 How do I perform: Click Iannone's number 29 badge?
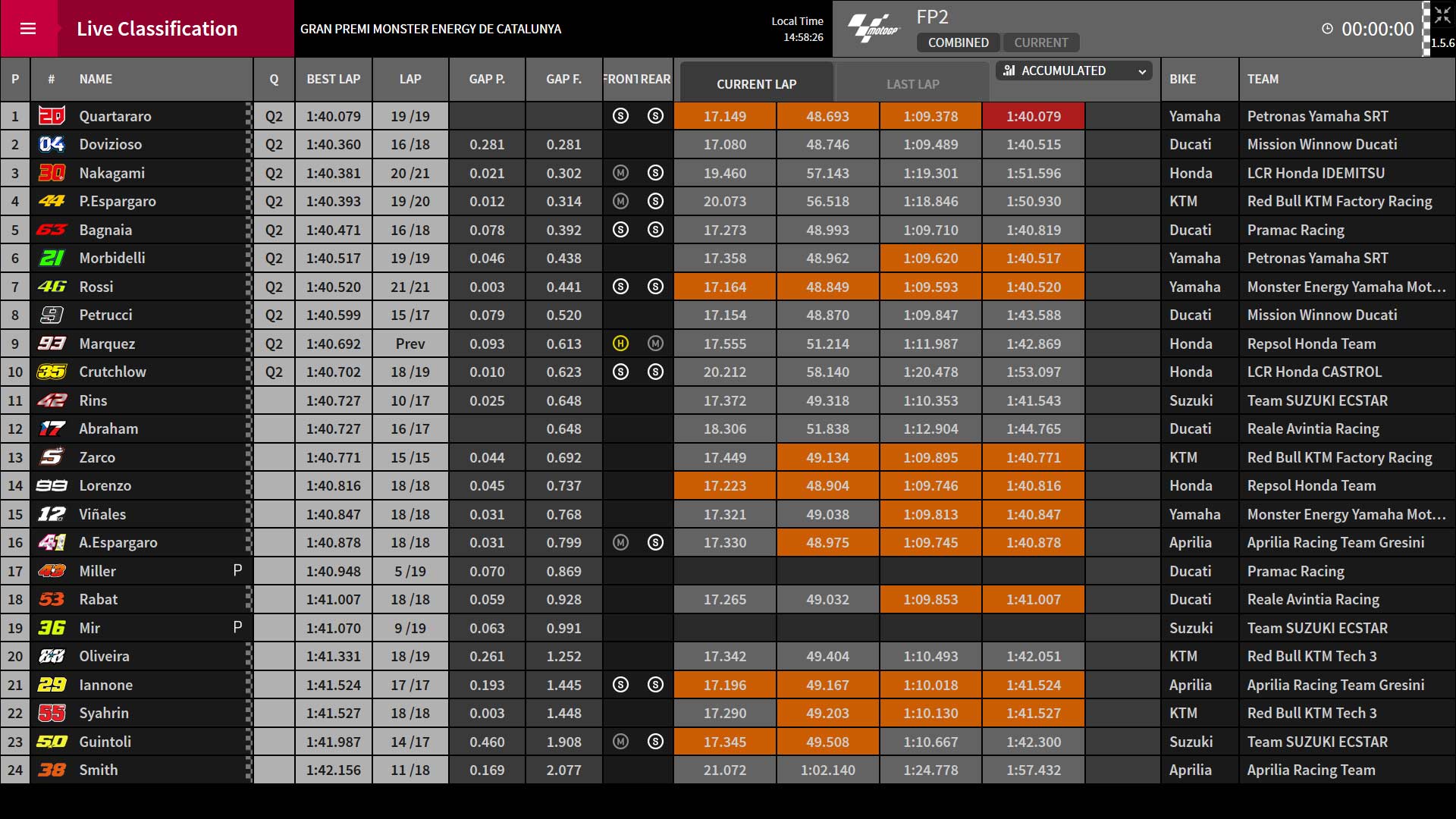click(x=52, y=685)
